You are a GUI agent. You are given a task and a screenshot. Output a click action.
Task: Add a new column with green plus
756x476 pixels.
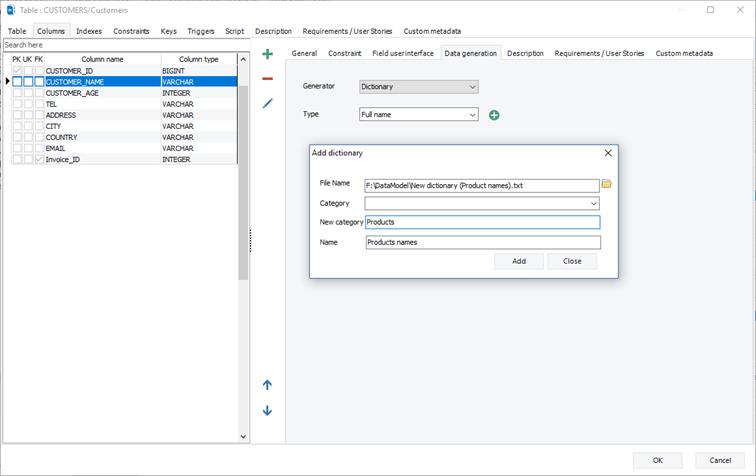pyautogui.click(x=267, y=54)
